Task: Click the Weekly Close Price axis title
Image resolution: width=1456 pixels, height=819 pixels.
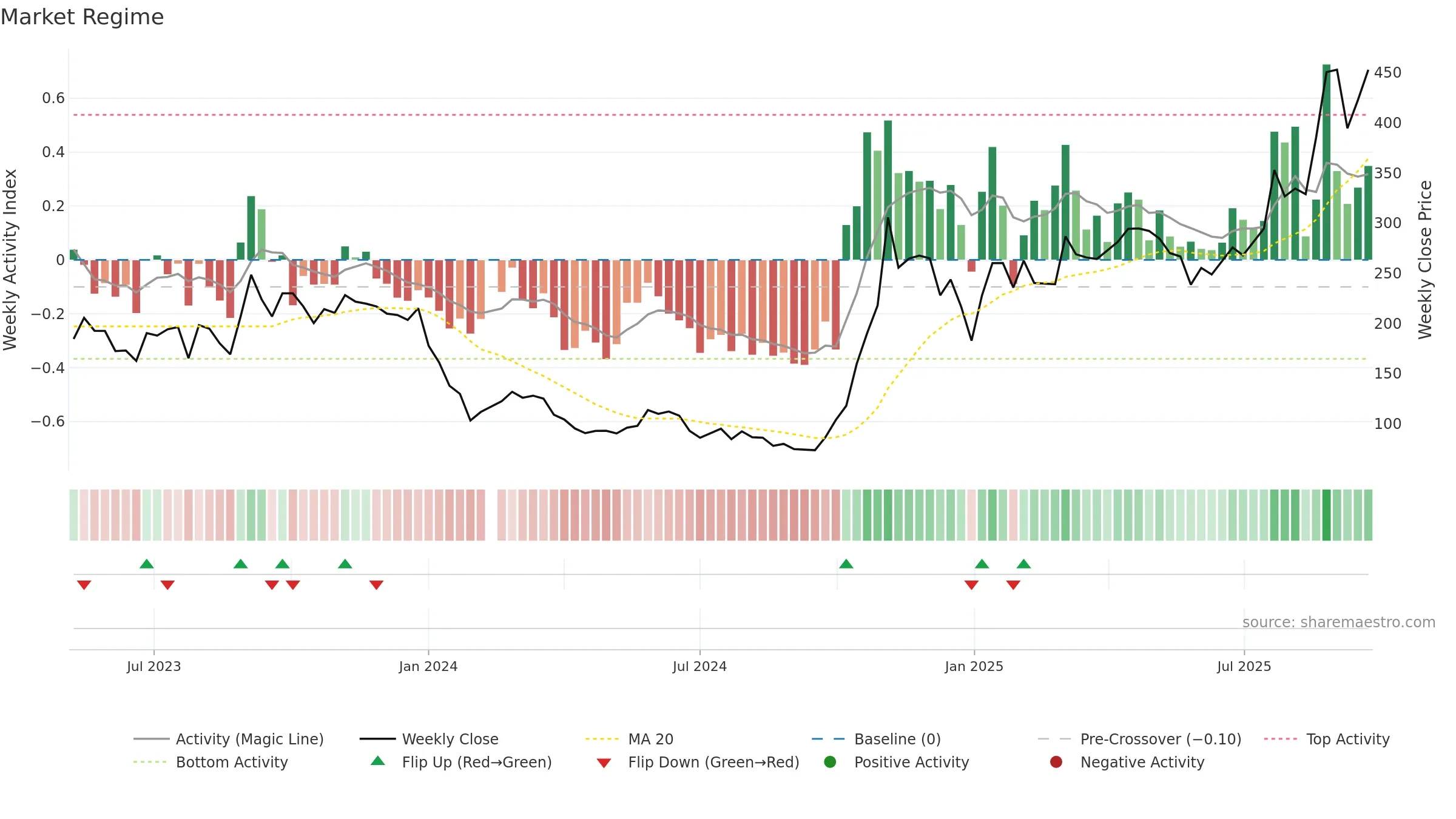Action: 1425,260
